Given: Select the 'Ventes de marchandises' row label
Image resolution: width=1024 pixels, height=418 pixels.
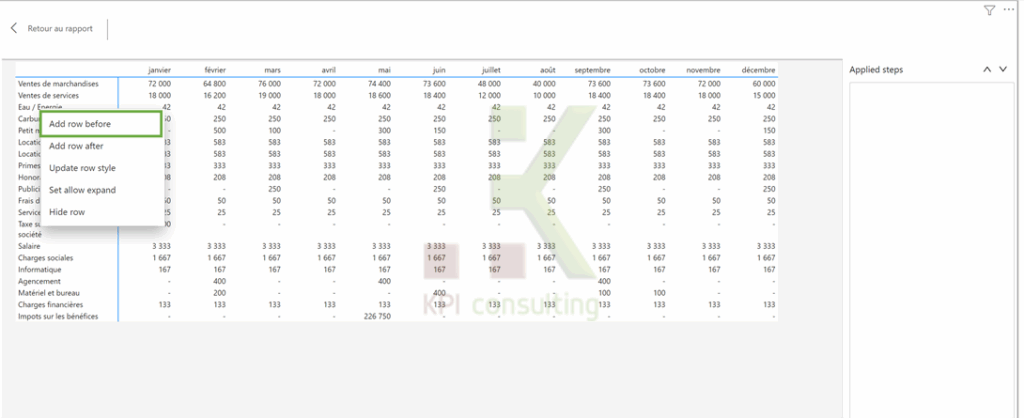Looking at the screenshot, I should pos(59,83).
